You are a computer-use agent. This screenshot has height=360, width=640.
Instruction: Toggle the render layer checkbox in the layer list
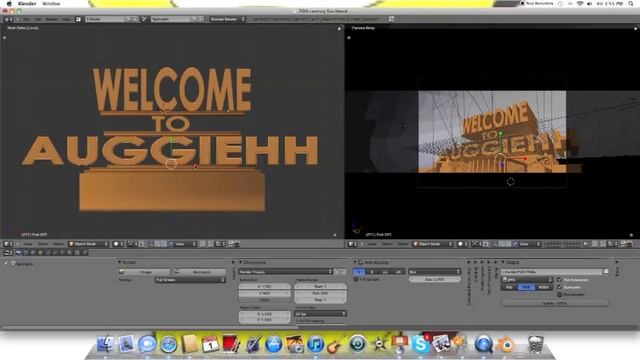tap(7, 264)
